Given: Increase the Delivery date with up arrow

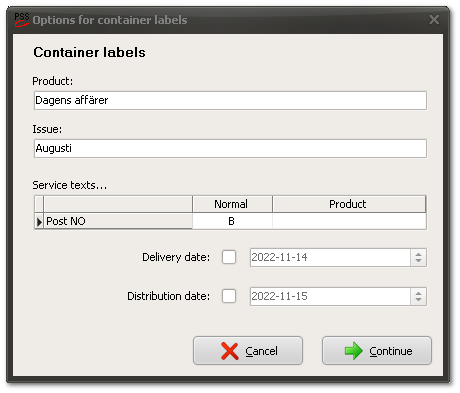Looking at the screenshot, I should point(418,254).
